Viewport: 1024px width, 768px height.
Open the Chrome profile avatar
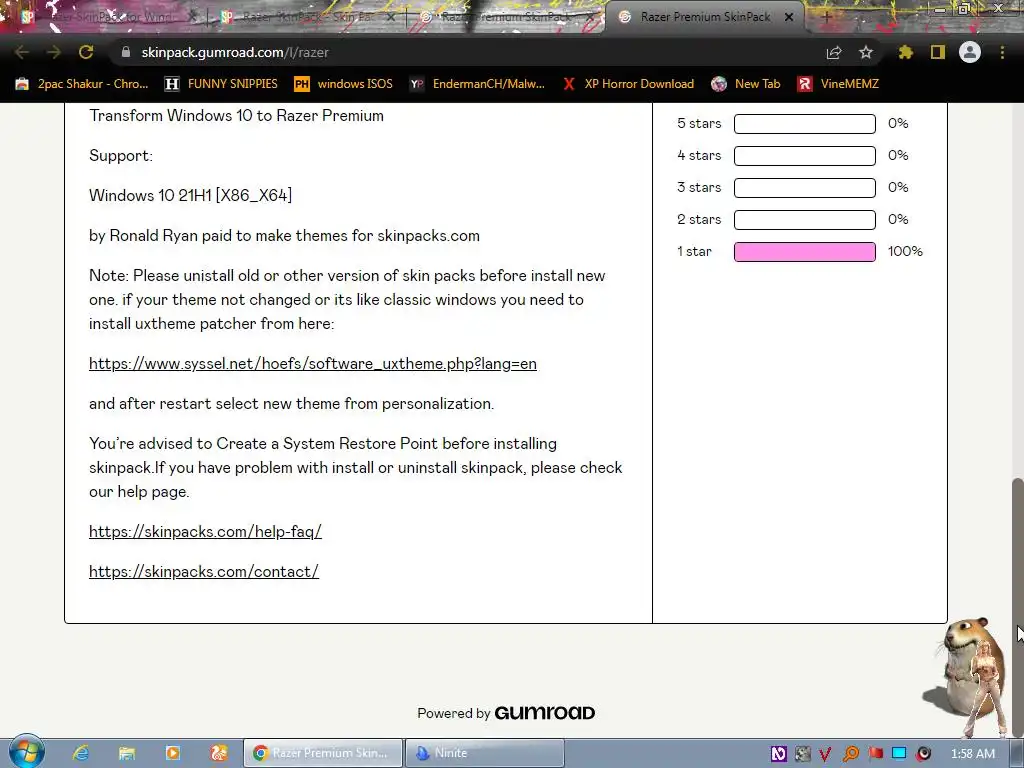(x=970, y=52)
